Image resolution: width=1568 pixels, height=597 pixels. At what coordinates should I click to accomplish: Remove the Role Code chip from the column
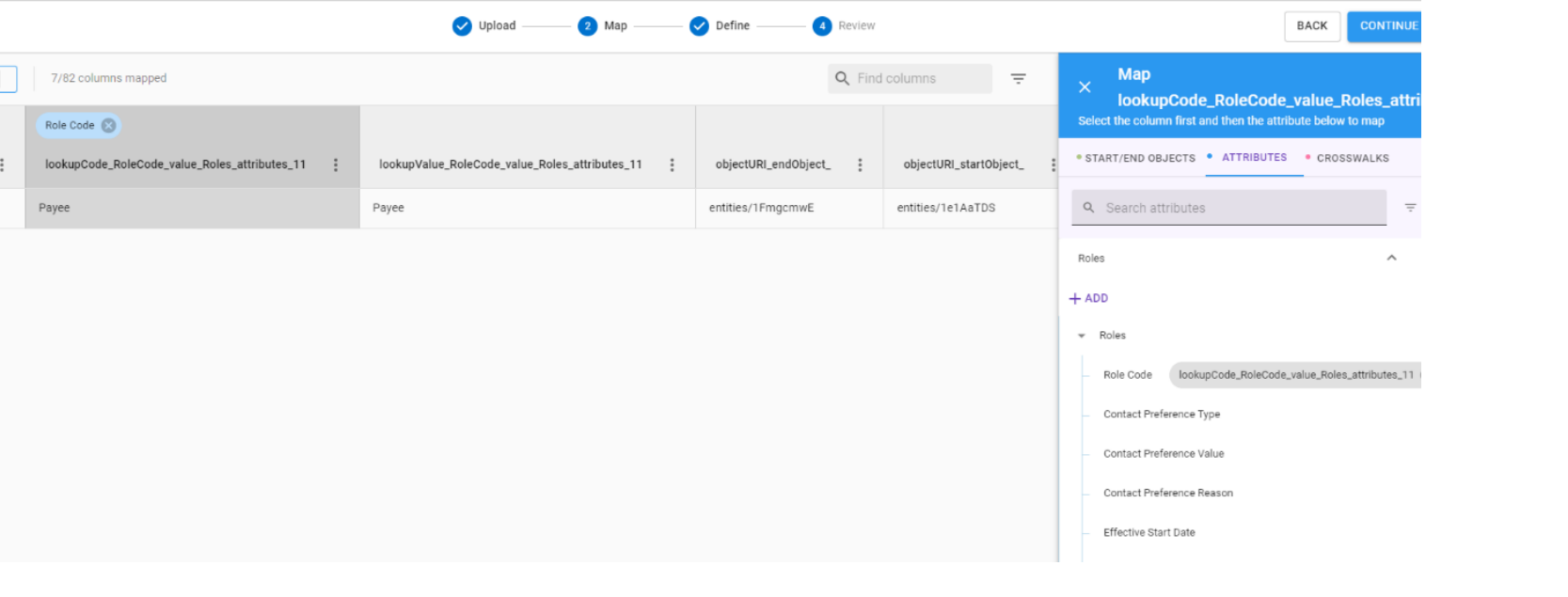pyautogui.click(x=108, y=125)
